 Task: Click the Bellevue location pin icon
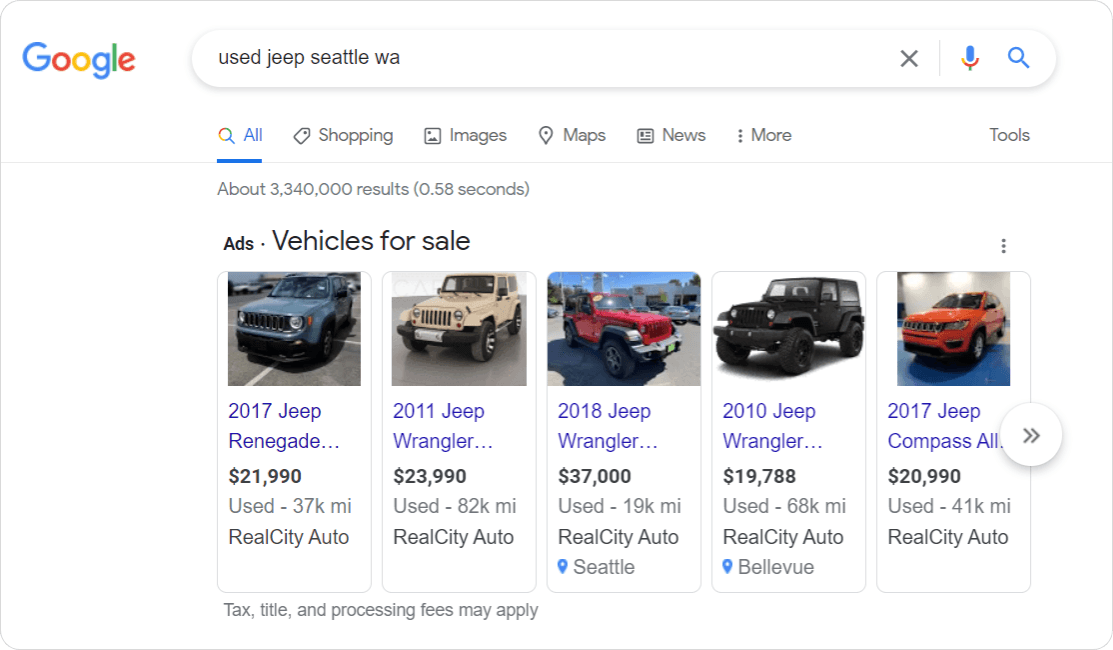point(727,567)
